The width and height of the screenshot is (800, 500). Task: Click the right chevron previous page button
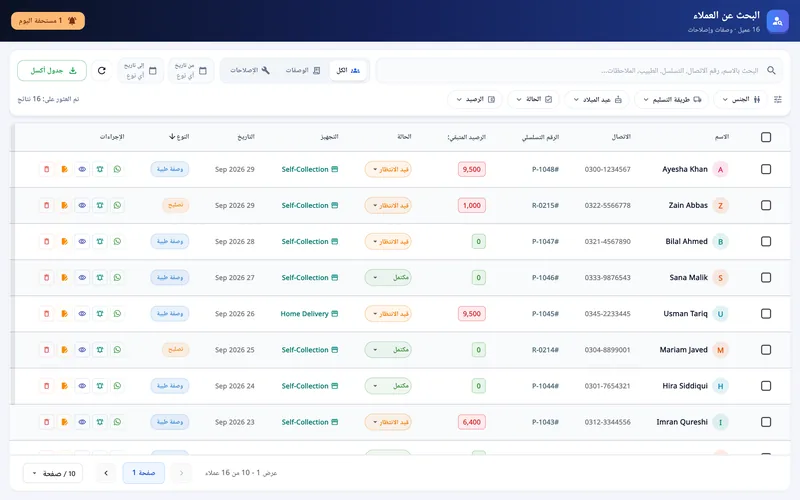tap(181, 473)
